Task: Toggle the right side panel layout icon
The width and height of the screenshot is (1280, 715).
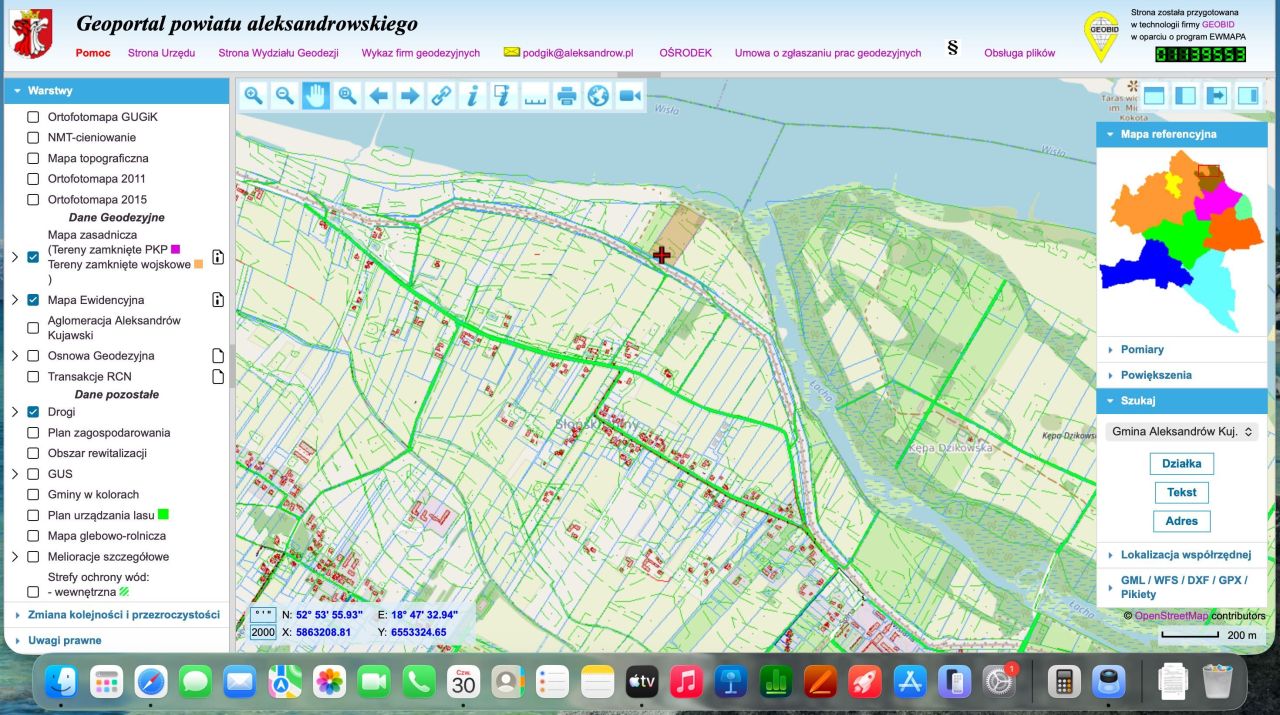Action: [1248, 96]
